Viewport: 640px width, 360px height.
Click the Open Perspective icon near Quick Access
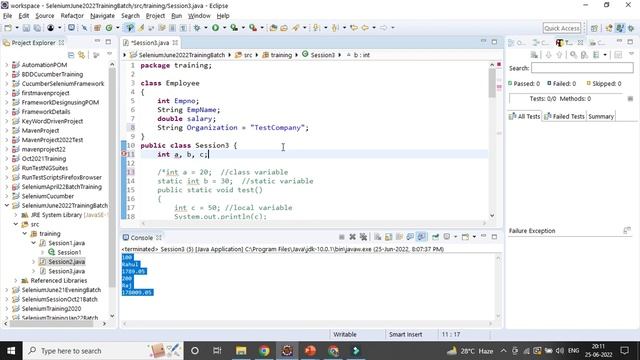pyautogui.click(x=594, y=28)
